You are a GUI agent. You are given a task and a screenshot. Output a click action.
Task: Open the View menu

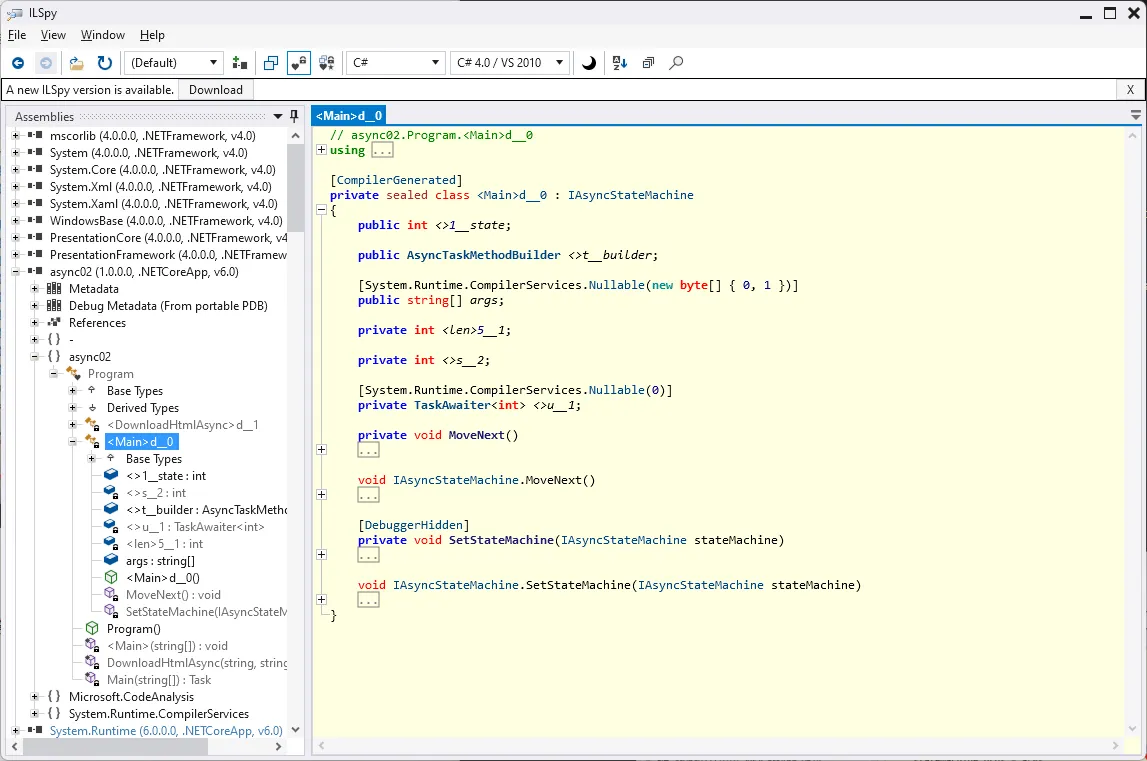point(53,35)
